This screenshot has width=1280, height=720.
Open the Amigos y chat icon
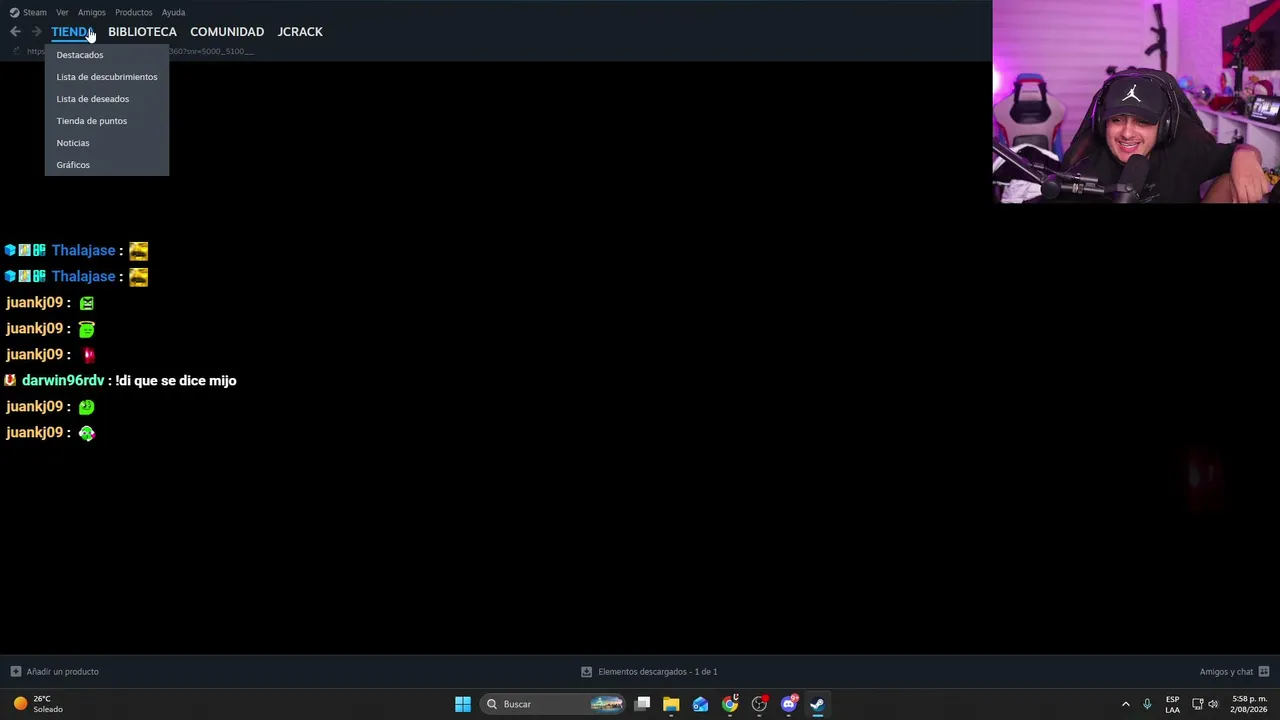coord(1264,672)
